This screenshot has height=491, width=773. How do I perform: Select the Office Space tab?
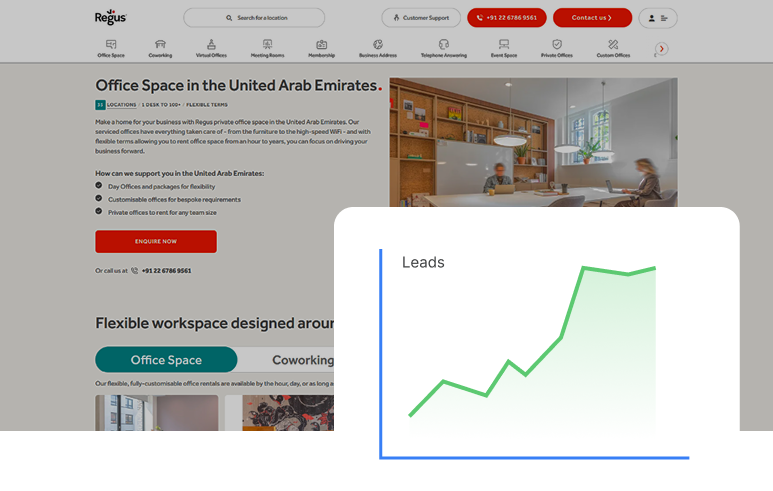[x=166, y=360]
